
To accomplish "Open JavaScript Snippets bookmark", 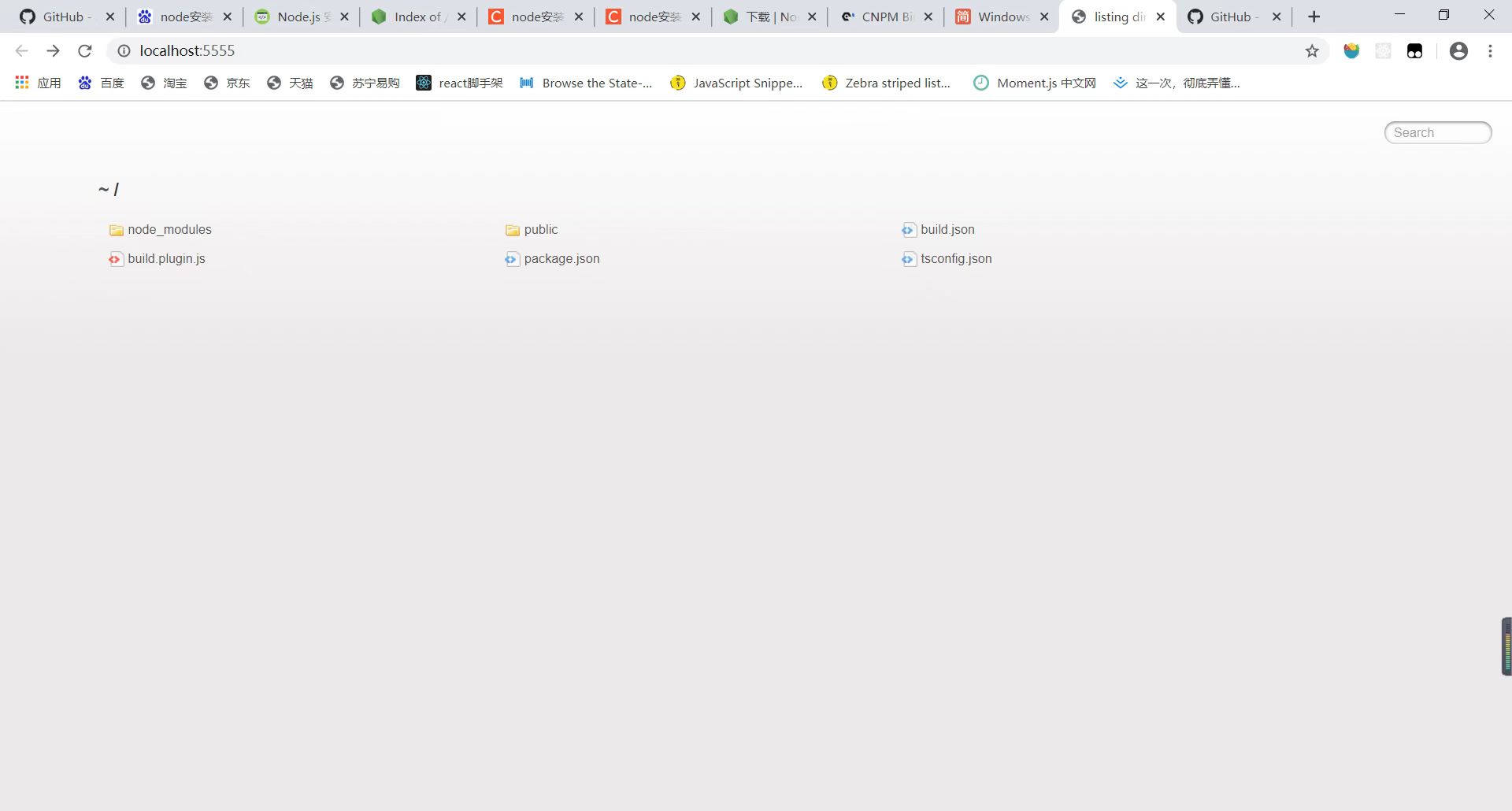I will click(x=736, y=83).
